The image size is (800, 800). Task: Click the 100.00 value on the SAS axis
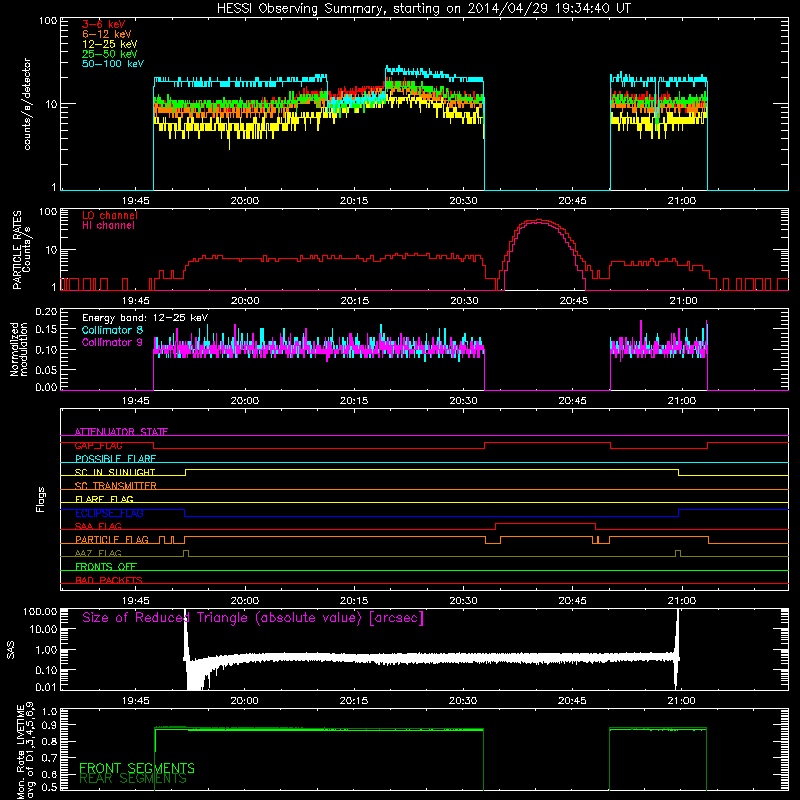click(x=40, y=611)
